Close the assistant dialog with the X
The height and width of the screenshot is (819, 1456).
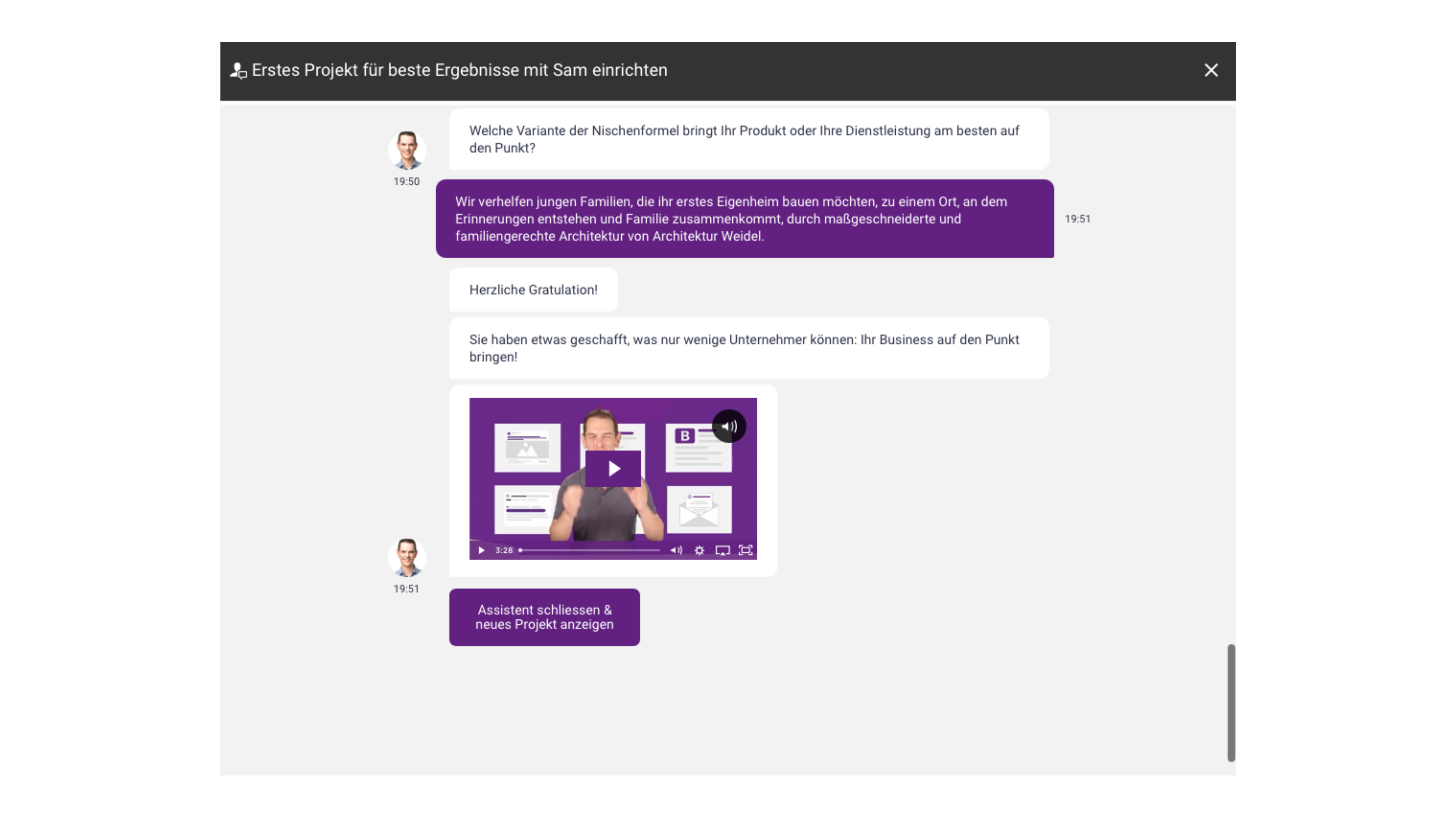[x=1211, y=70]
